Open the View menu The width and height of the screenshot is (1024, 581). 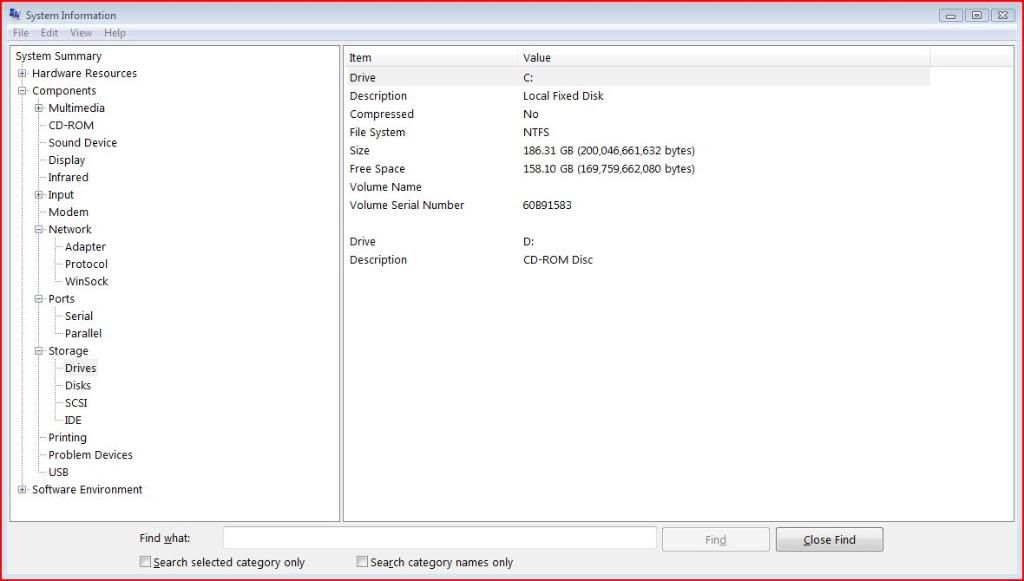click(x=81, y=33)
